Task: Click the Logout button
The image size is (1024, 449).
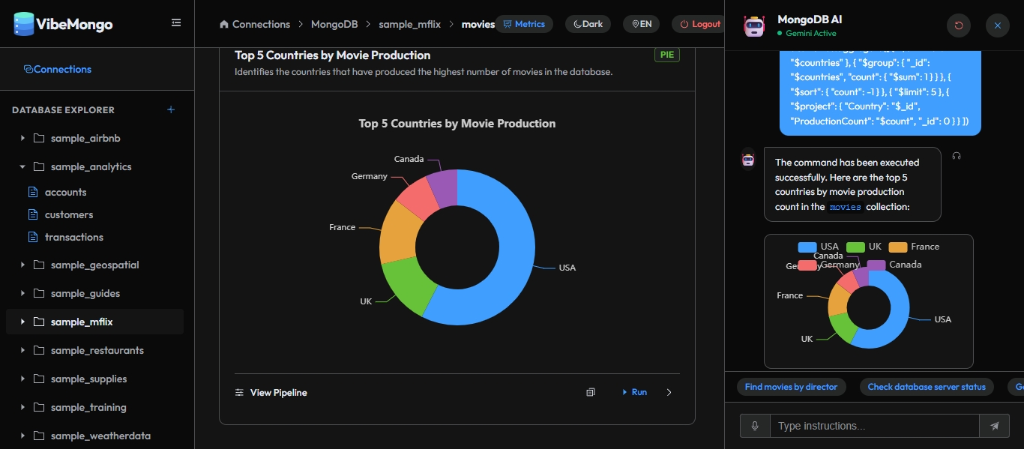Action: coord(699,24)
